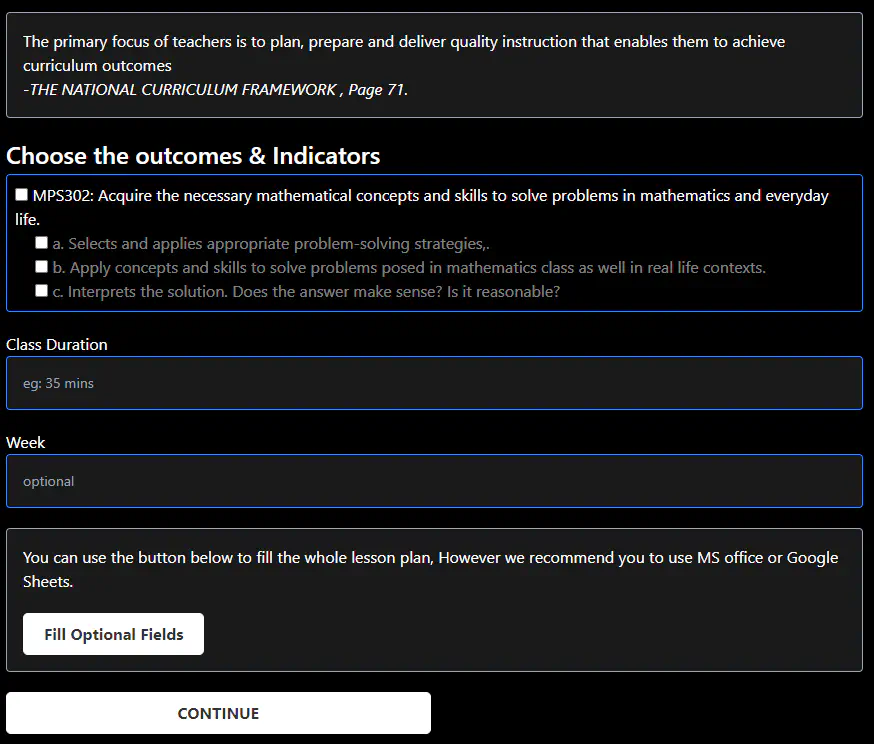
Task: Submit the form with the CONTINUE button
Action: 218,713
